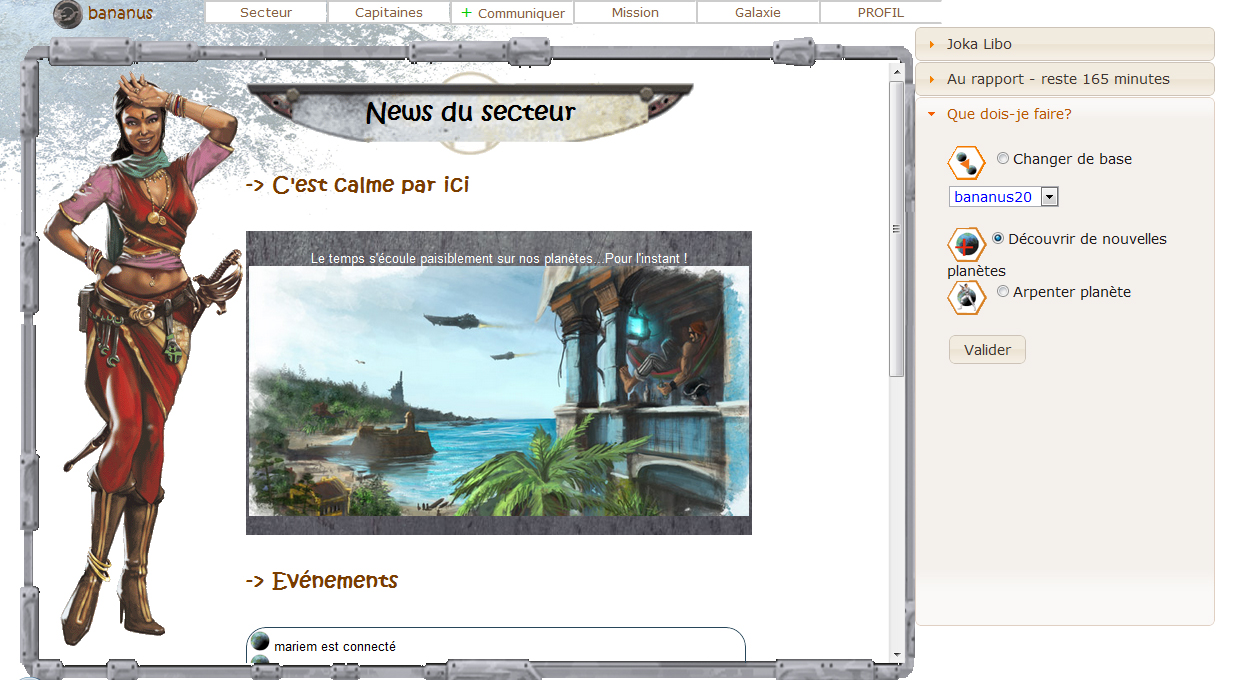Choose the Arpenter planète radio button
The width and height of the screenshot is (1242, 680).
[x=1003, y=292]
